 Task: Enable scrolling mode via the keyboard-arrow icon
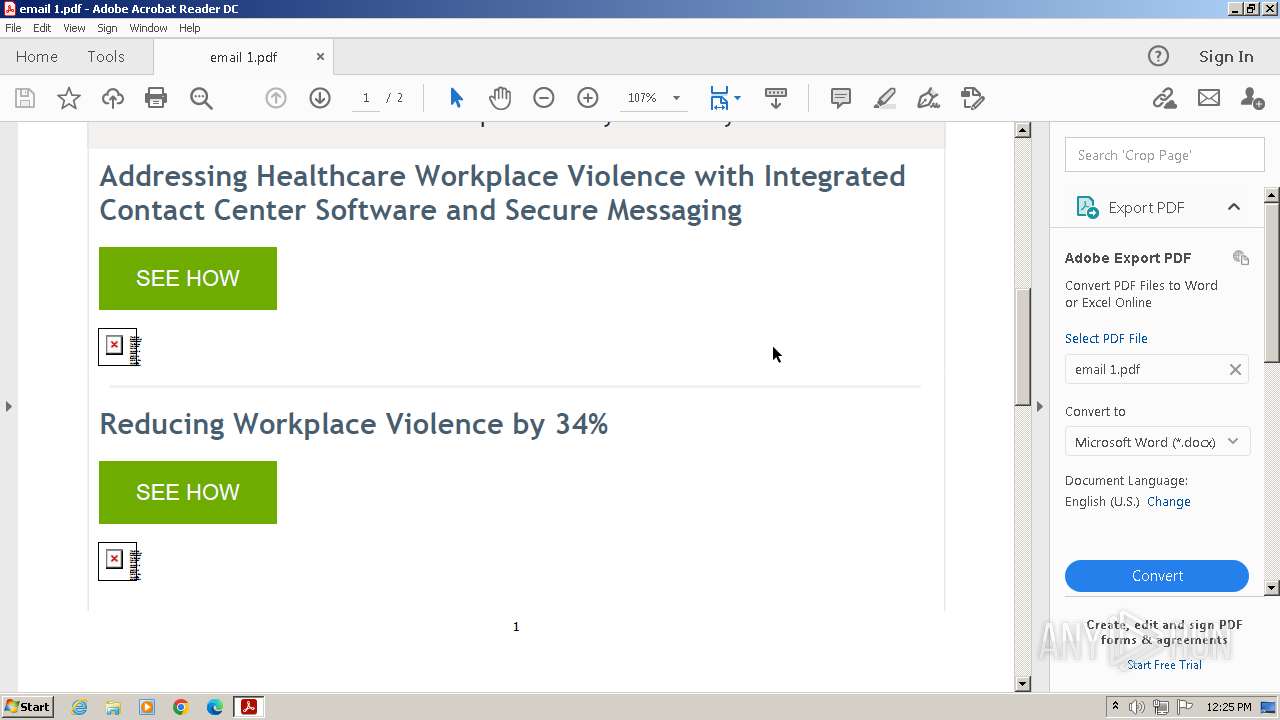[776, 98]
